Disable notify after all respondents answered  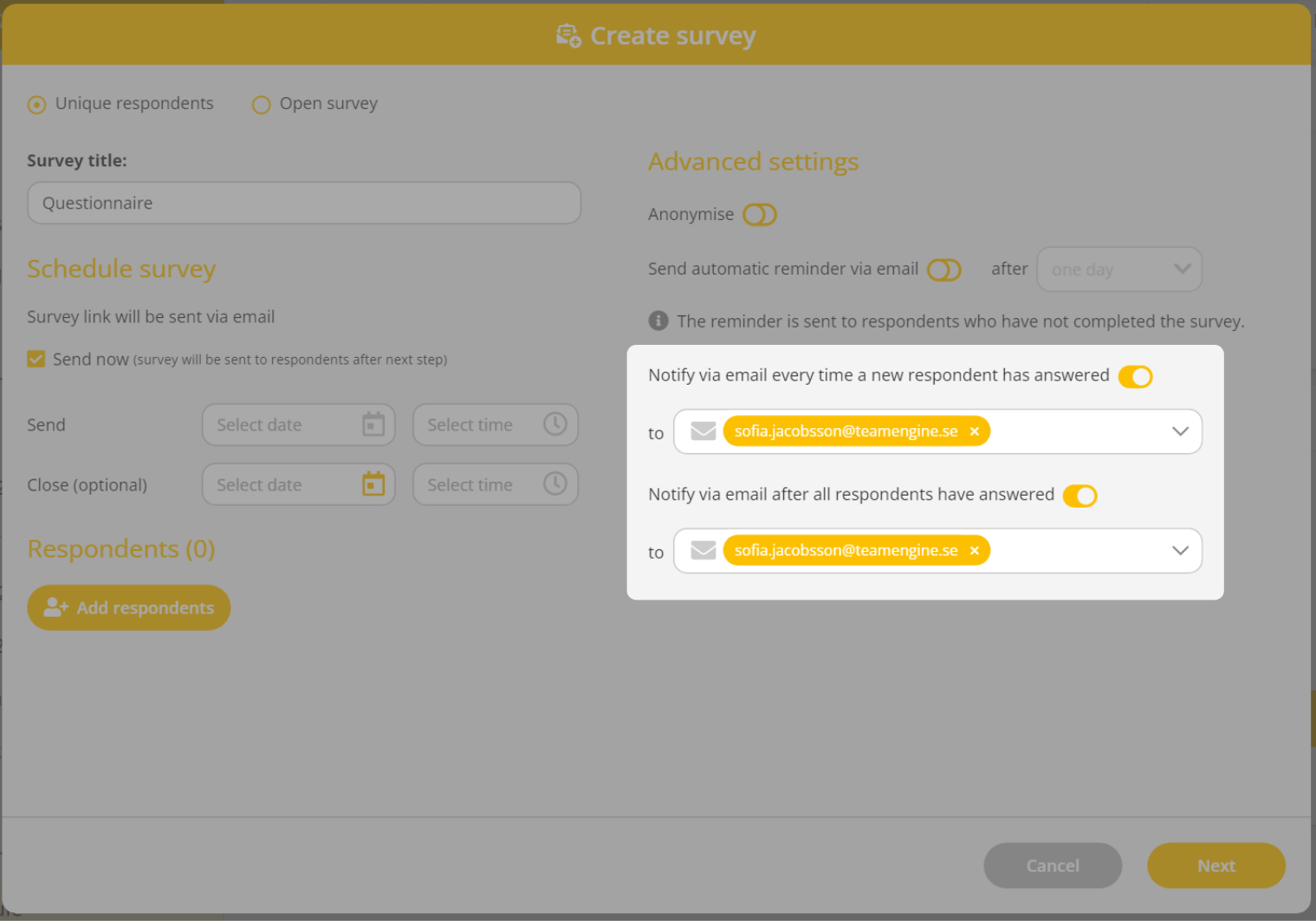pyautogui.click(x=1080, y=496)
